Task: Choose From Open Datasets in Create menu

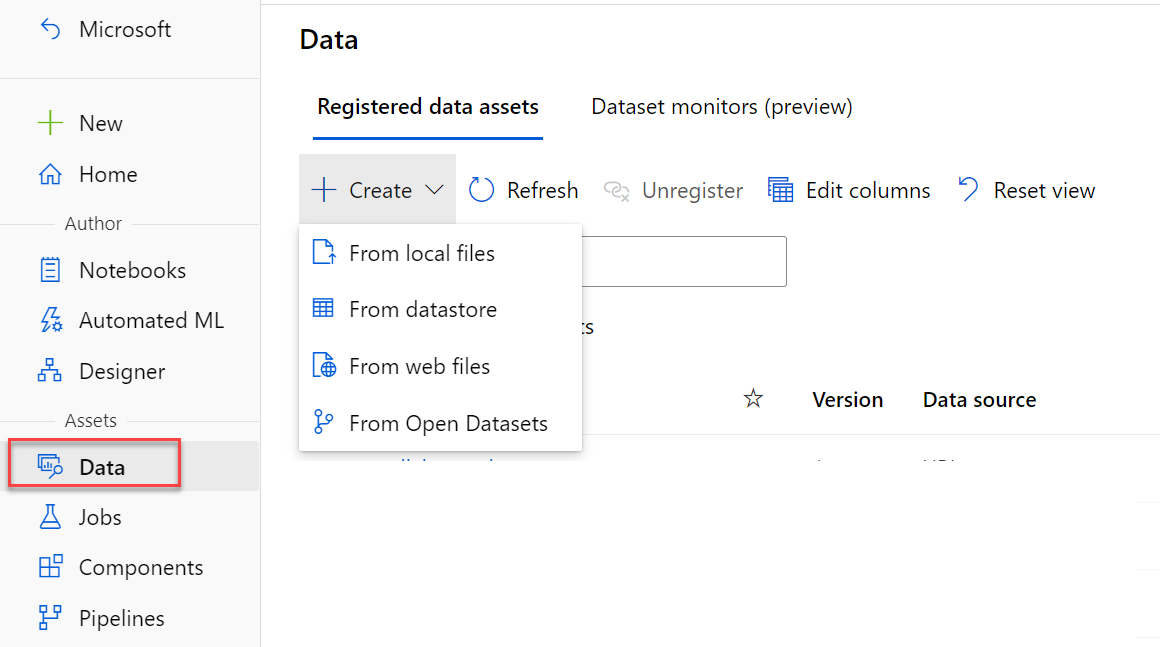Action: click(x=440, y=423)
